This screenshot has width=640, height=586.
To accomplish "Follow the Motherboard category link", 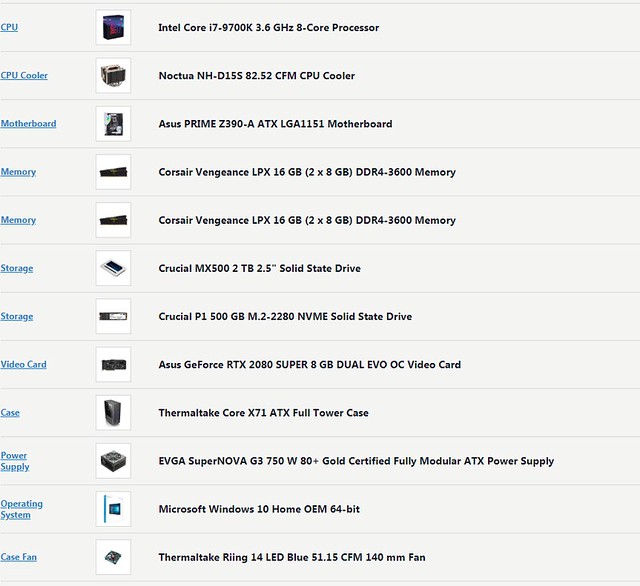I will click(x=28, y=124).
